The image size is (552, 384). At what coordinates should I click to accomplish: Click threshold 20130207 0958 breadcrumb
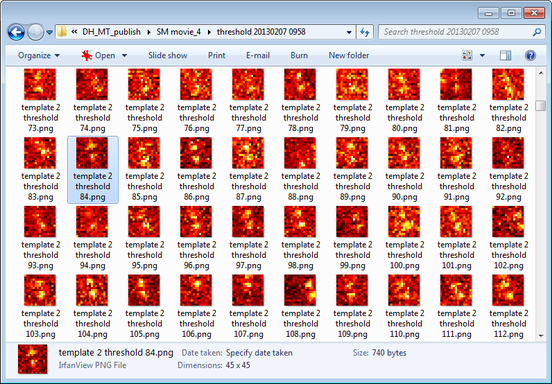261,32
